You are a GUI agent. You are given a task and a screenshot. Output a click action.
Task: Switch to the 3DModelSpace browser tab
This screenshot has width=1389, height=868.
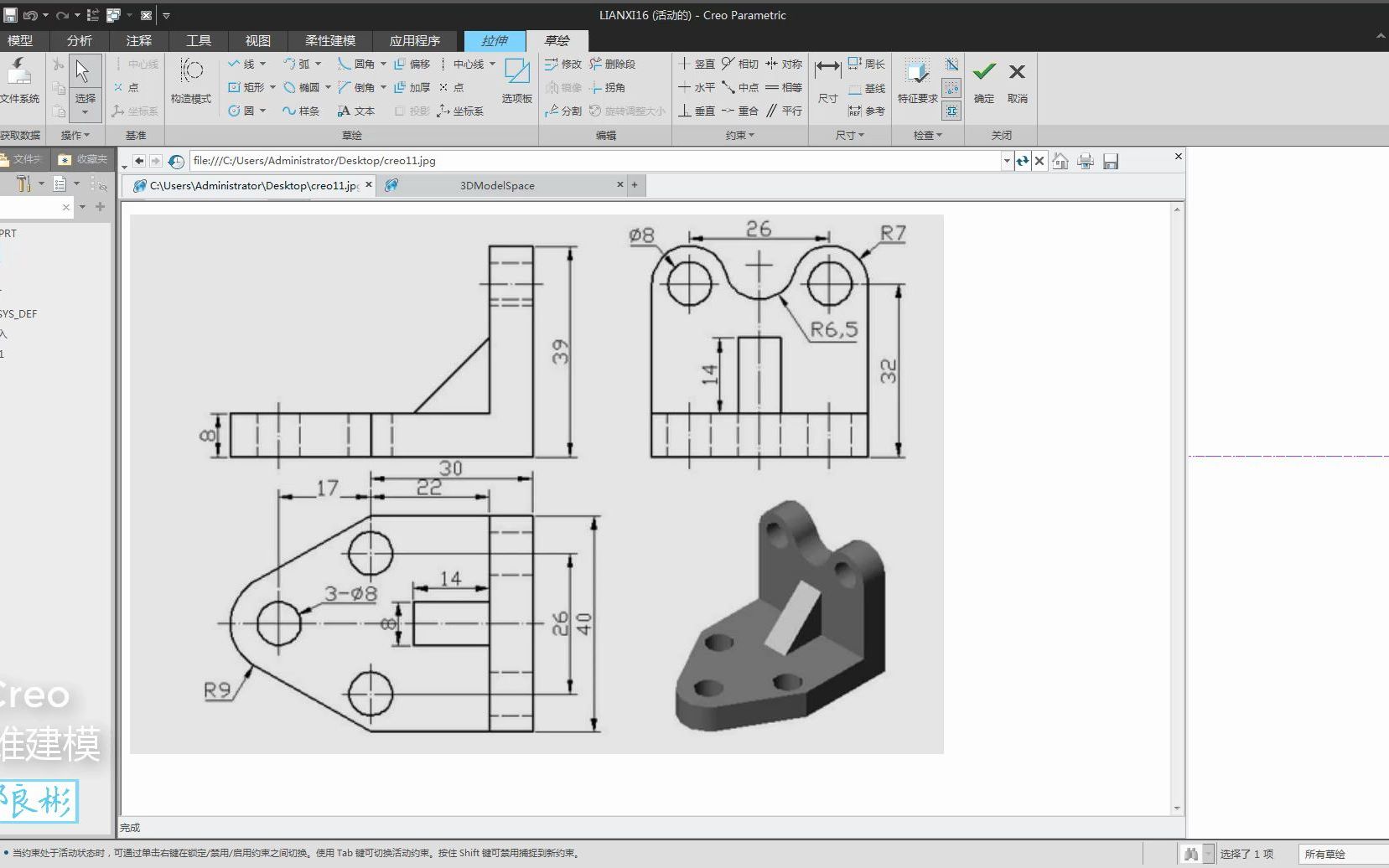click(497, 185)
